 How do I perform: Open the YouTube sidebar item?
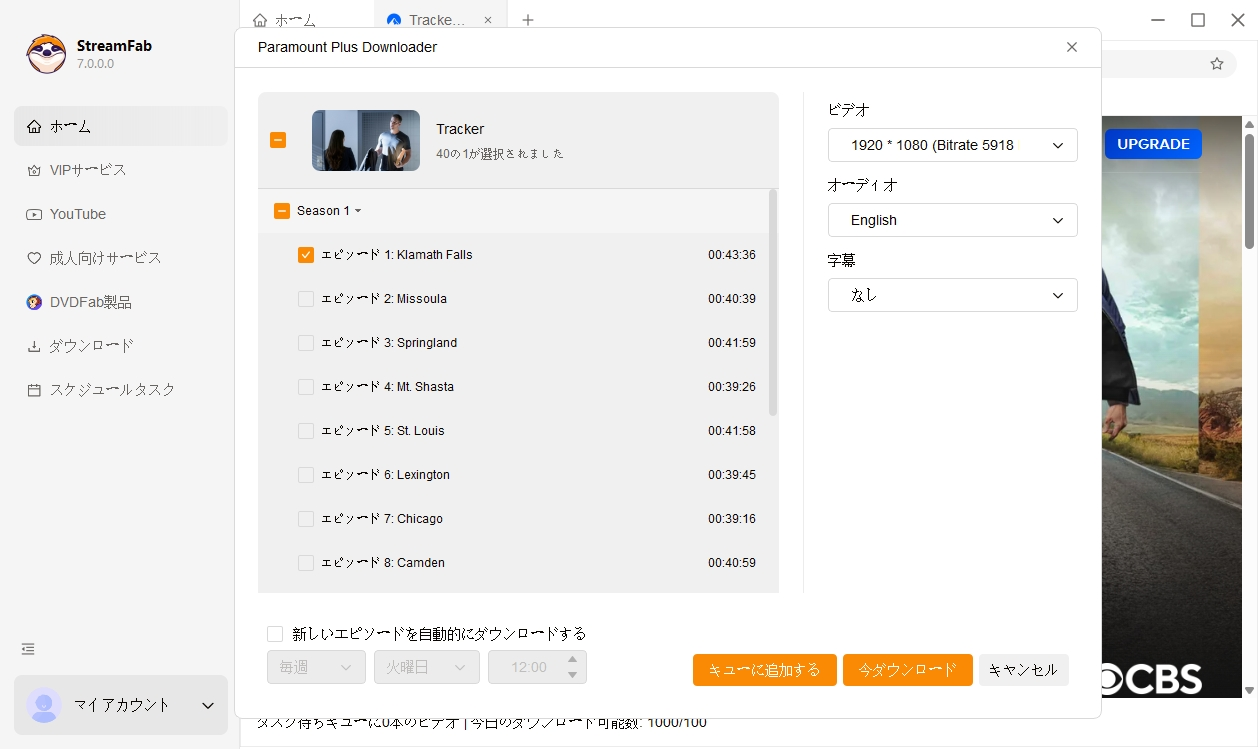[x=77, y=214]
